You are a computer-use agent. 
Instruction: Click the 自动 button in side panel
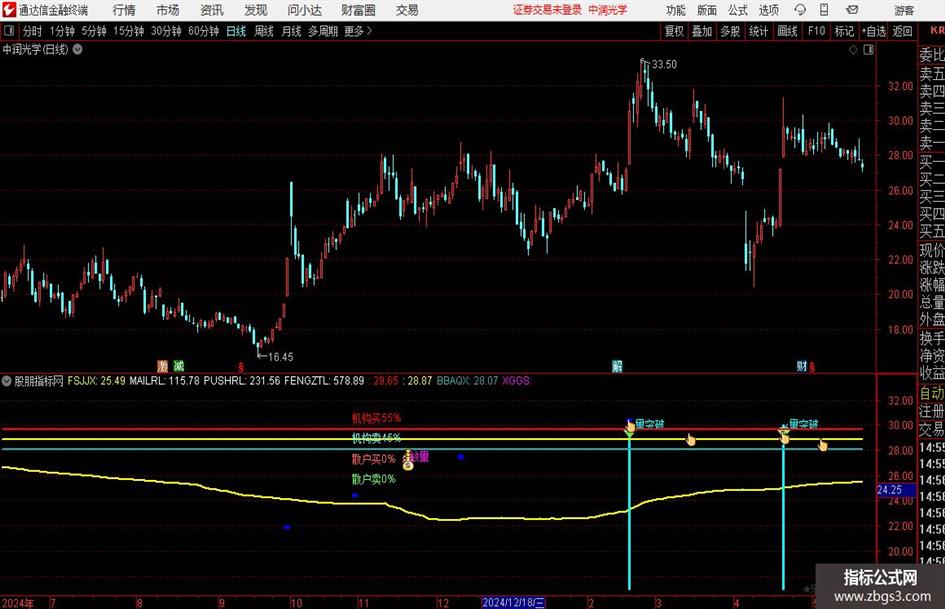pos(932,393)
